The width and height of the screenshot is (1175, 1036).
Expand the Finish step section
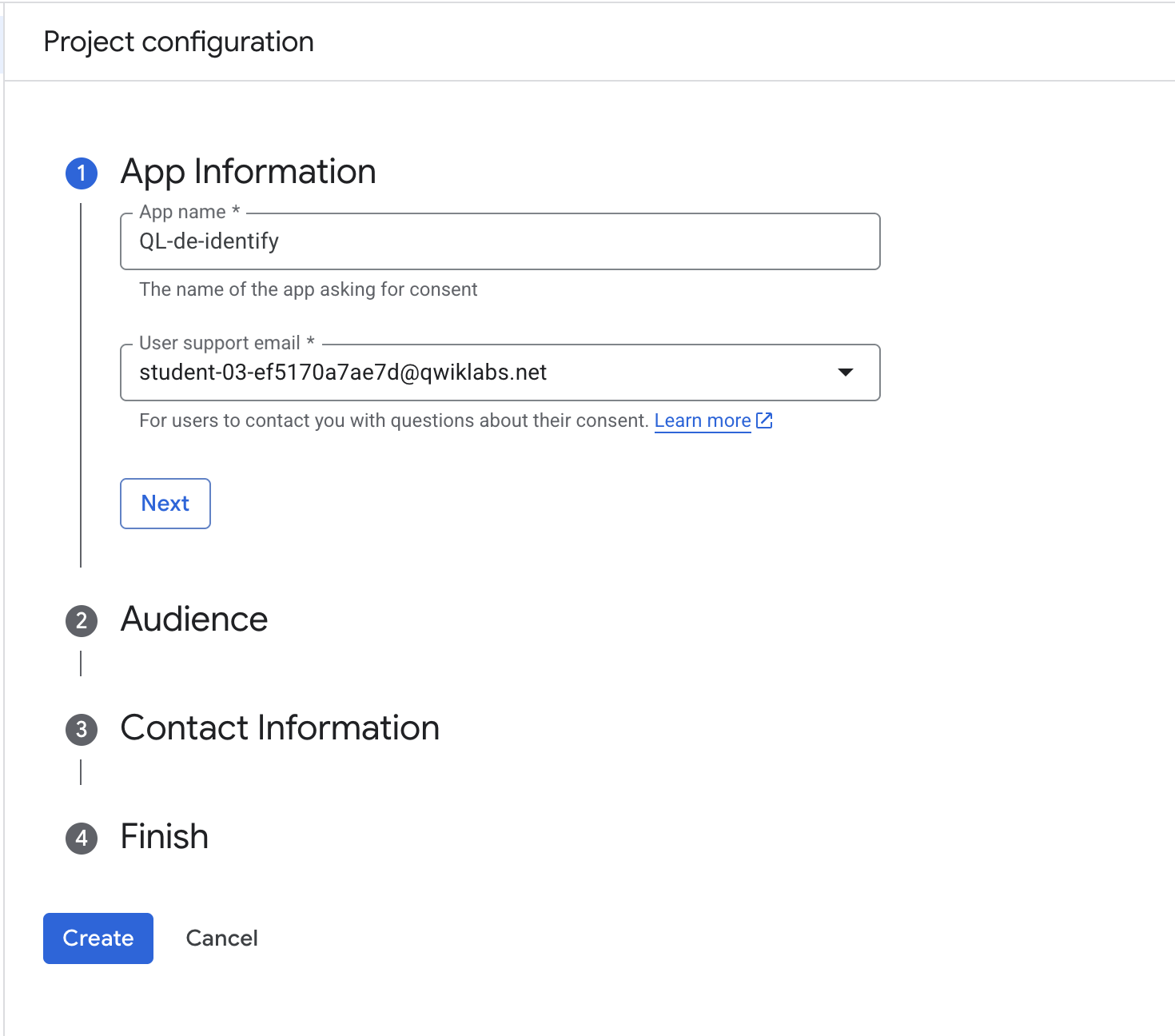[x=163, y=837]
